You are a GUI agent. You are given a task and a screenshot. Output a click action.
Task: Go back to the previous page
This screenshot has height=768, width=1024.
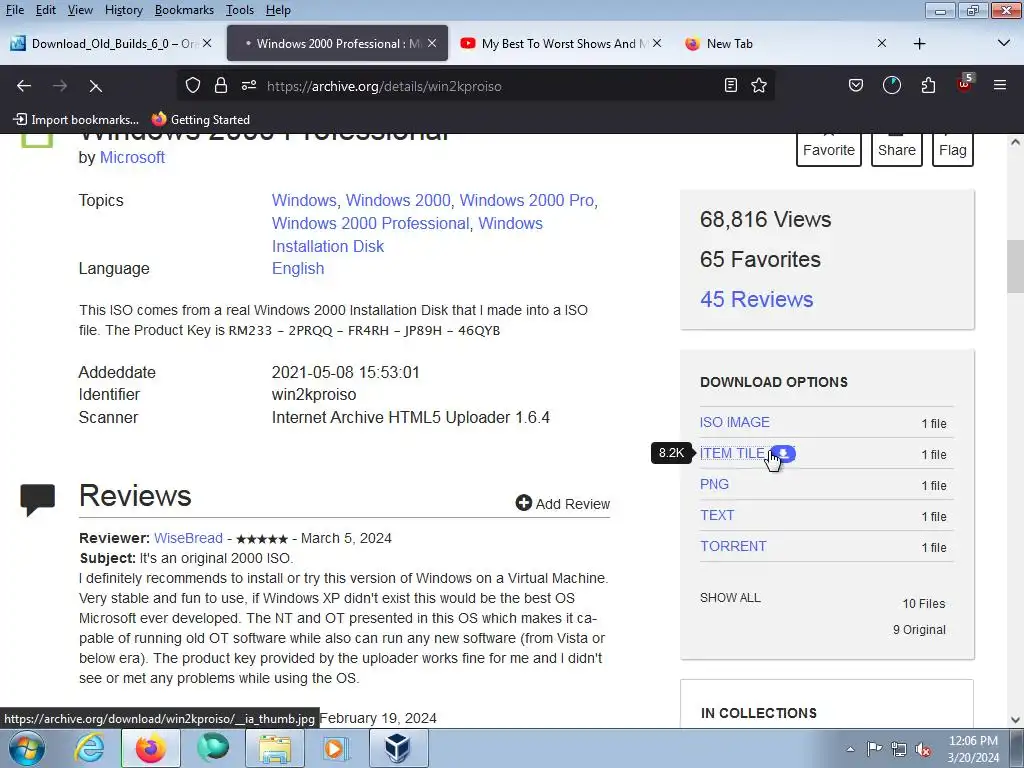24,86
